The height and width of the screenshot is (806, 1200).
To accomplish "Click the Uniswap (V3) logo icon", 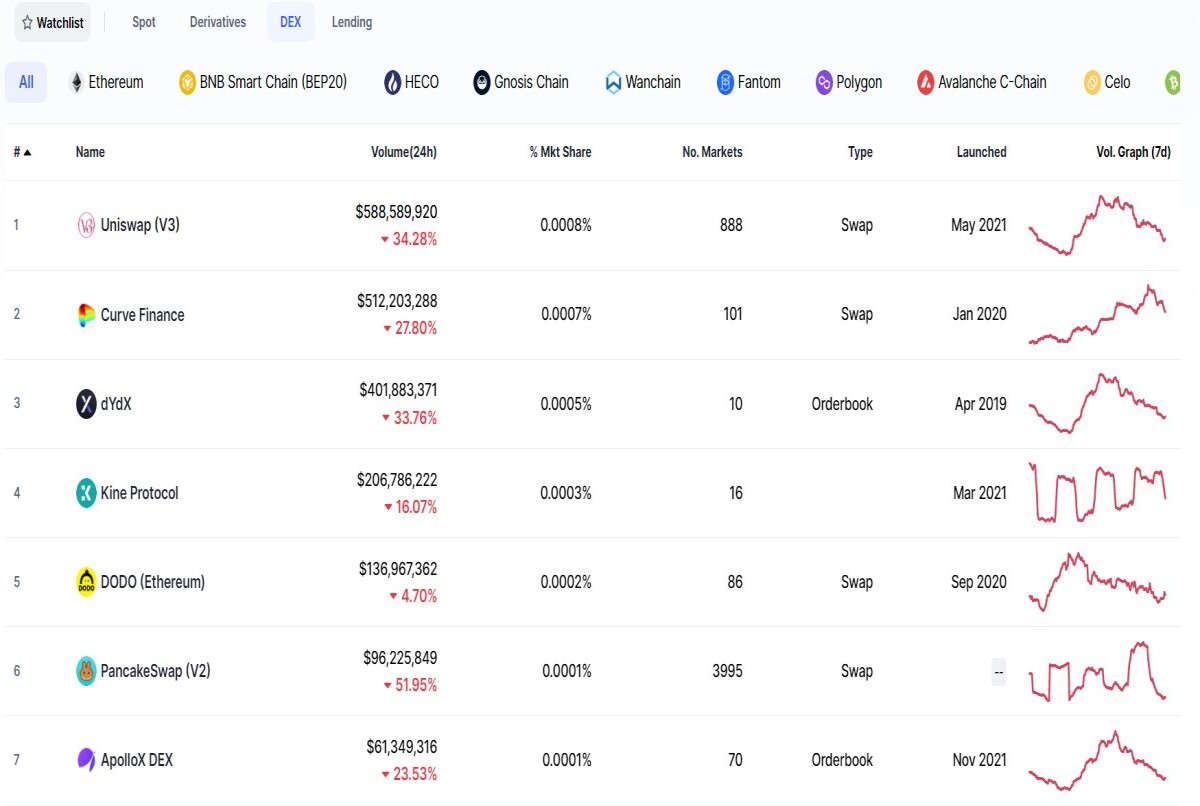I will [87, 225].
